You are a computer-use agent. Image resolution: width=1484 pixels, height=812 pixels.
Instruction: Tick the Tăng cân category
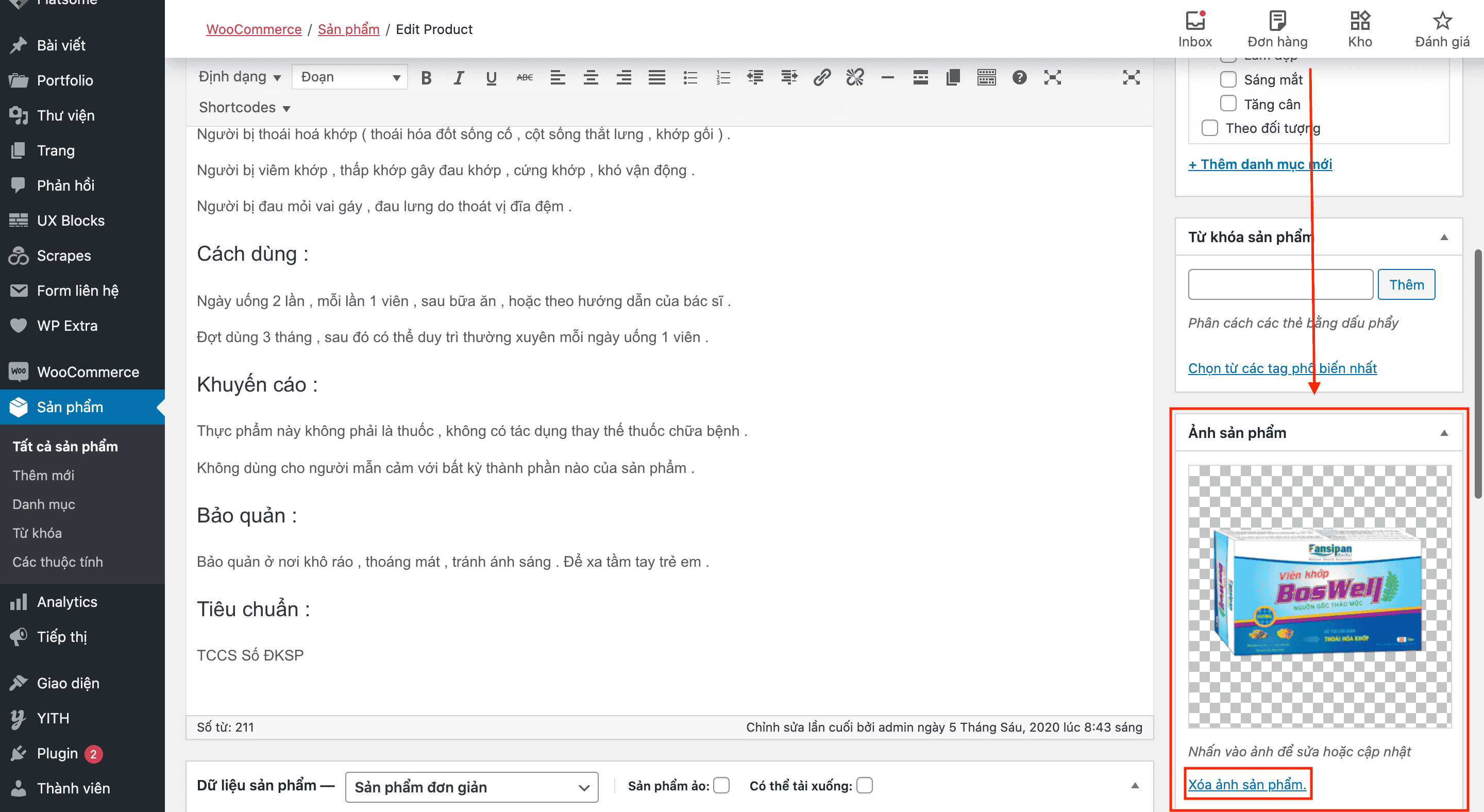coord(1228,104)
